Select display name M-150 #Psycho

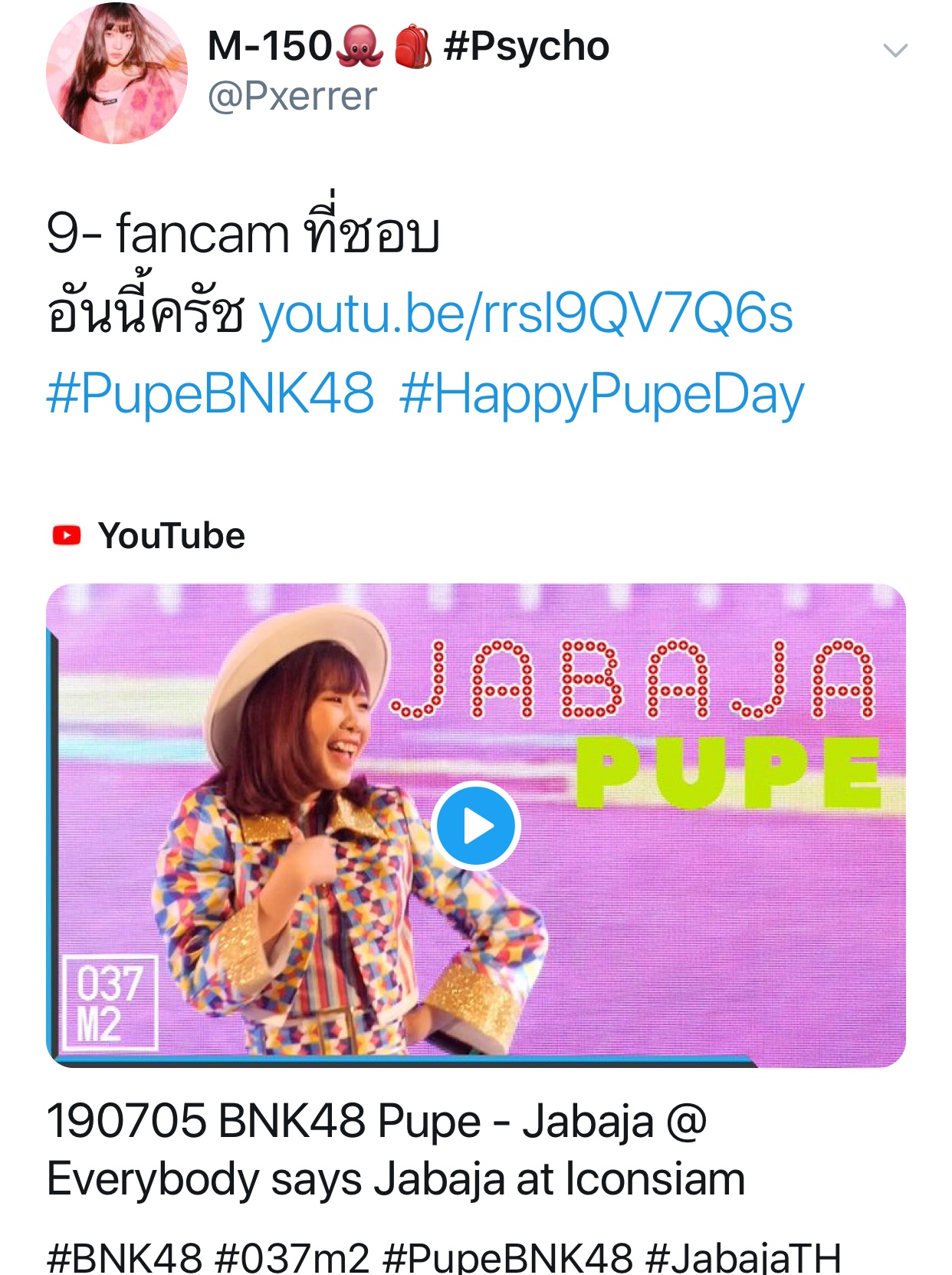[x=409, y=46]
